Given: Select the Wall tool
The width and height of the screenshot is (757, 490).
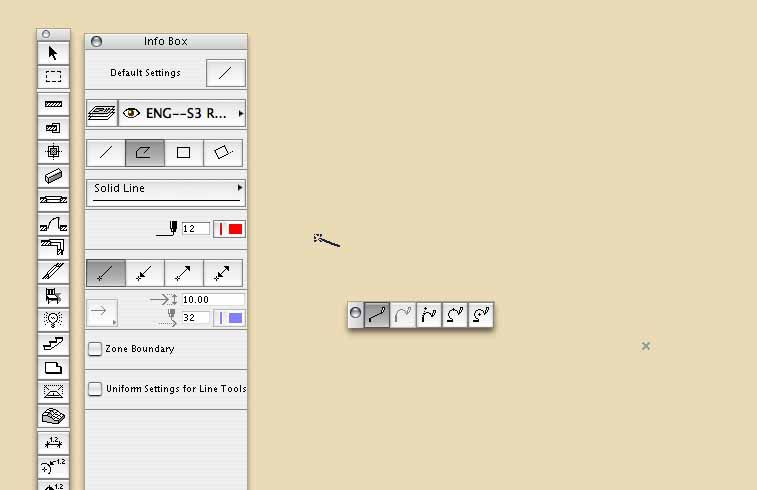Looking at the screenshot, I should pos(53,104).
